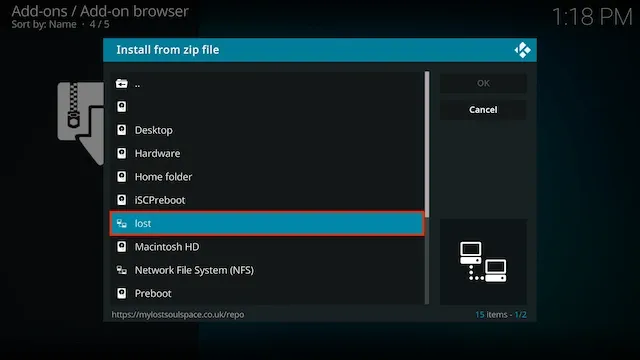Click the 1:18 PM clock

point(592,17)
